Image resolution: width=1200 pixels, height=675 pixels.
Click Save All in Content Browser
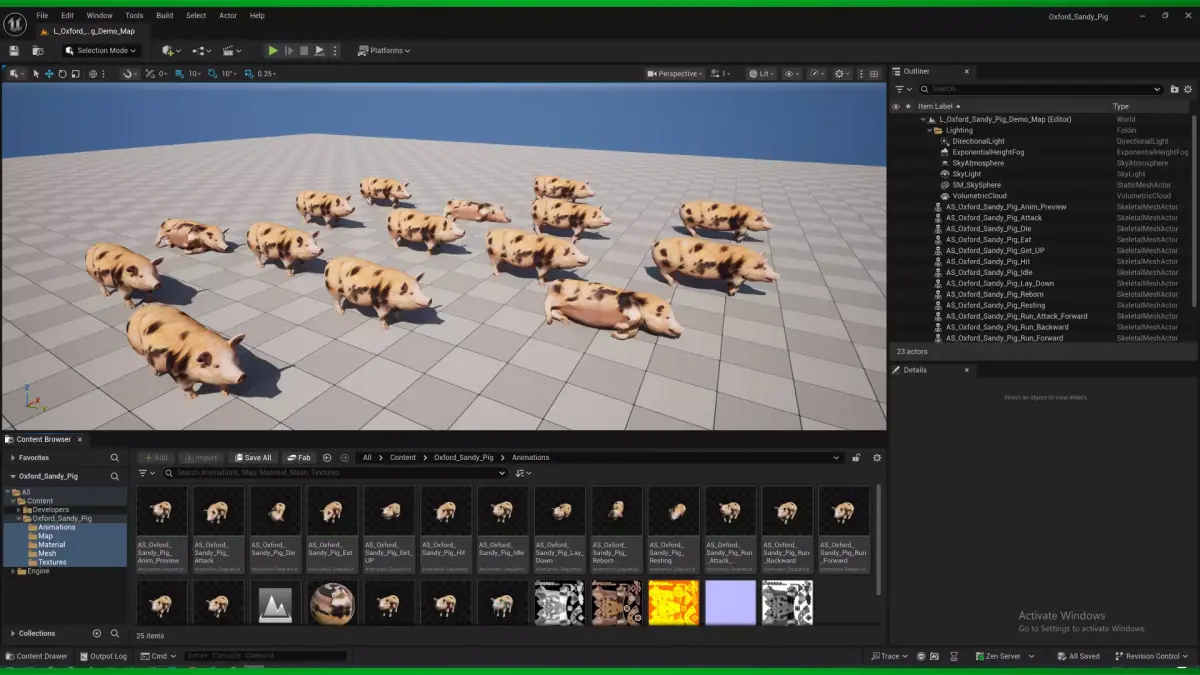252,458
